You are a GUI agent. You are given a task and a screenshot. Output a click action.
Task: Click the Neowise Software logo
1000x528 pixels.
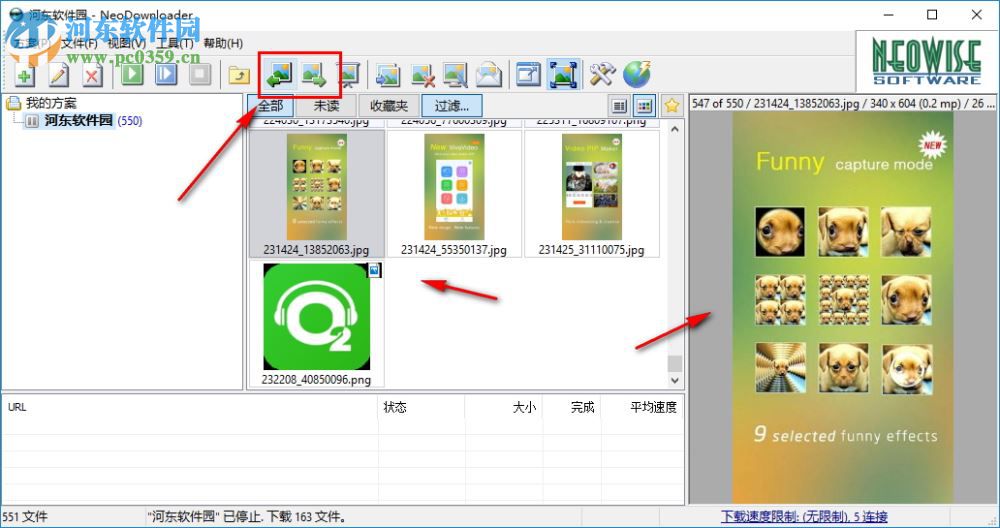[927, 62]
